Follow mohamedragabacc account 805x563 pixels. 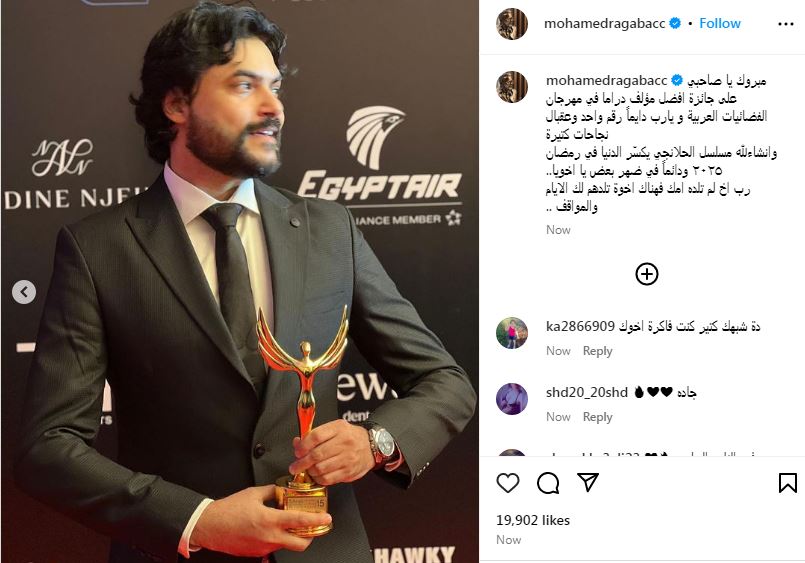click(720, 23)
